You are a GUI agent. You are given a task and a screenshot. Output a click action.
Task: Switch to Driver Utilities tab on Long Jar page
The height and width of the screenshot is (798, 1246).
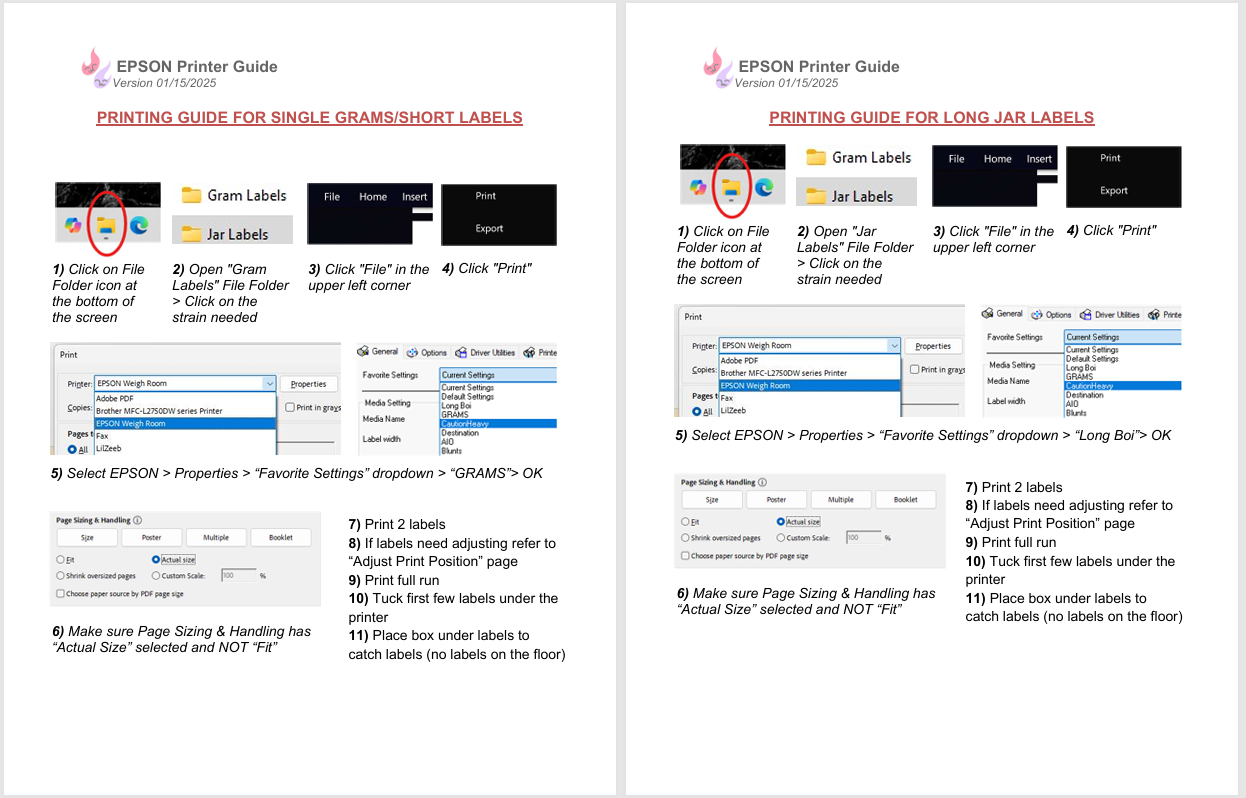click(x=1109, y=314)
